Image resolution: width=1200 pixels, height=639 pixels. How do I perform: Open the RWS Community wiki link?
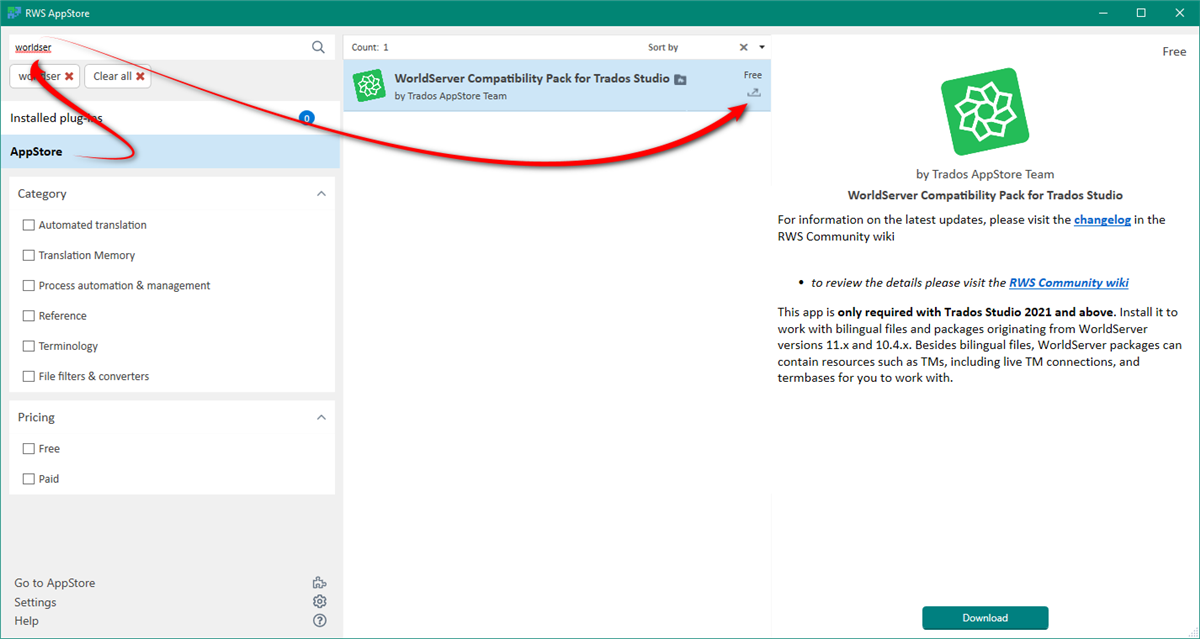[x=1069, y=283]
